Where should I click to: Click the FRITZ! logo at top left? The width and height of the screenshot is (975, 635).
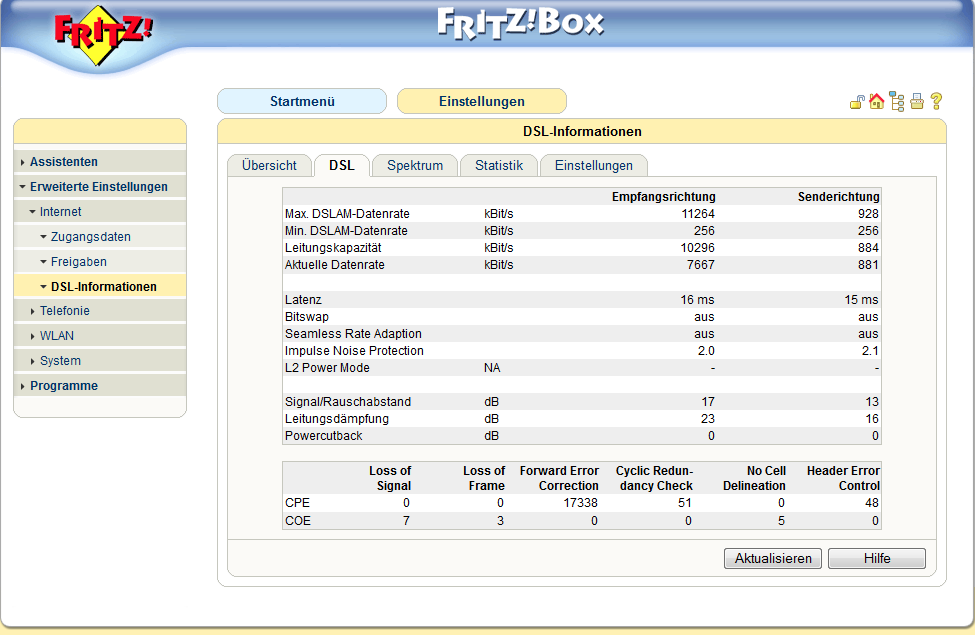click(x=103, y=34)
